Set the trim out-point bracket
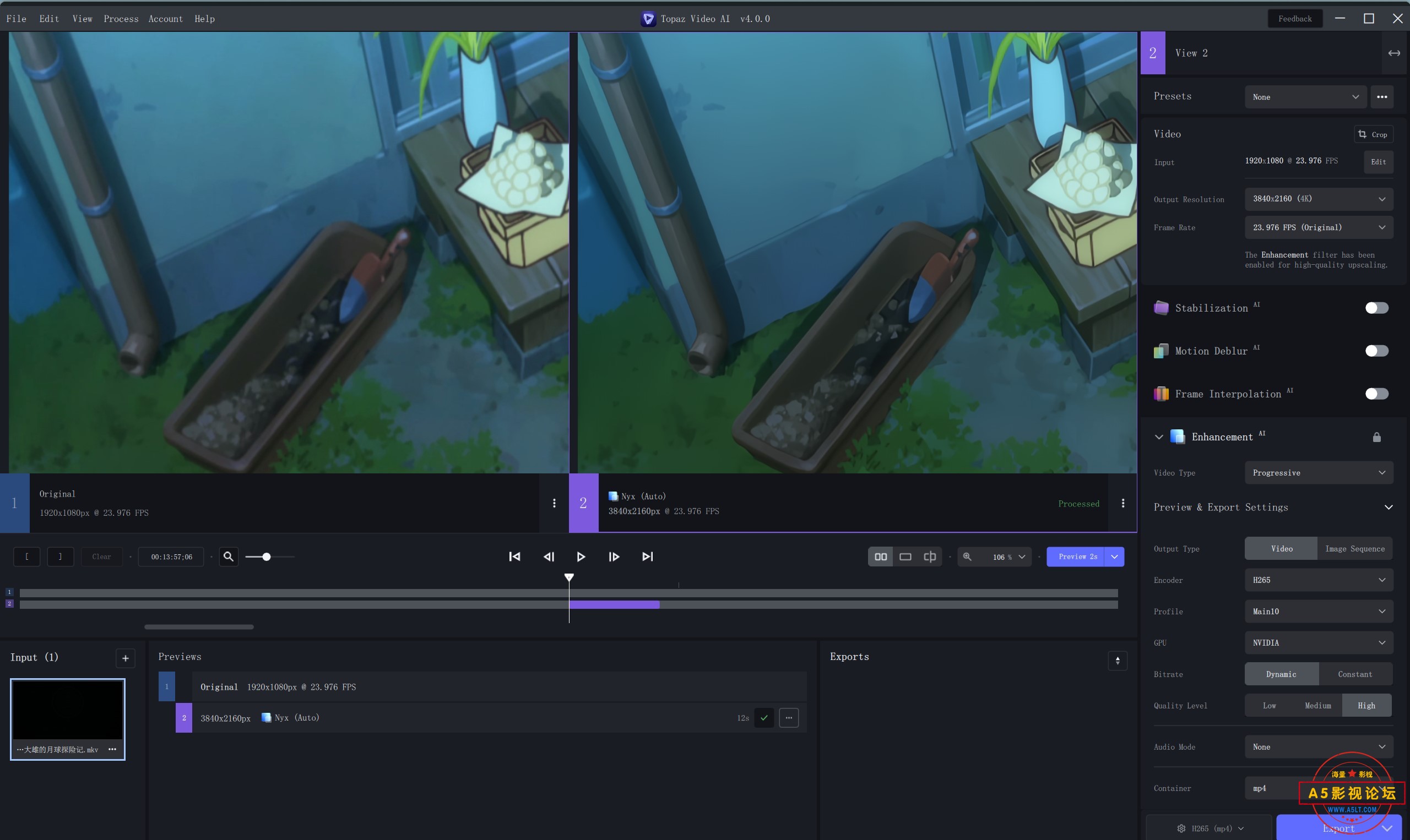Screen dimensions: 1410x840 pos(60,557)
